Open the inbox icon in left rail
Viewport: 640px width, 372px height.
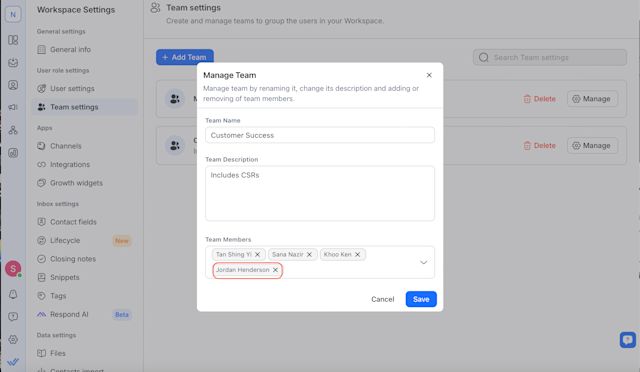[x=13, y=62]
